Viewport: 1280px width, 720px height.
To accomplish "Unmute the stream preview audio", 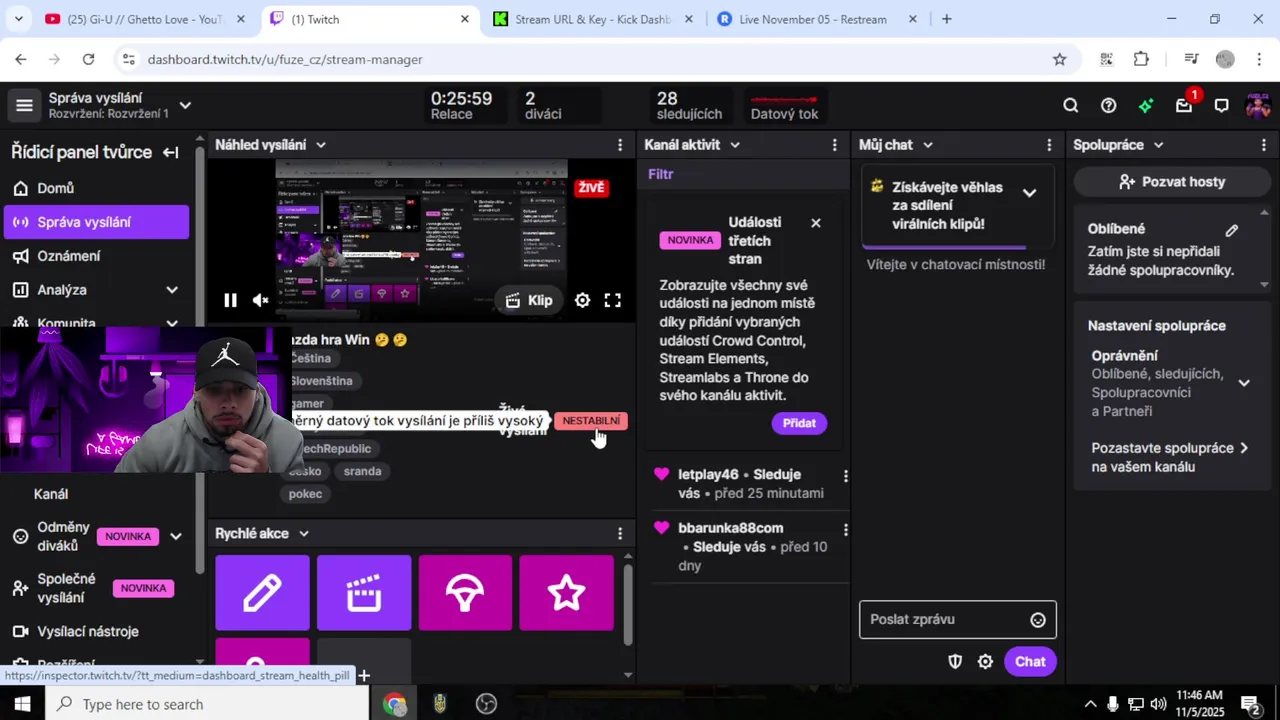I will (x=261, y=300).
